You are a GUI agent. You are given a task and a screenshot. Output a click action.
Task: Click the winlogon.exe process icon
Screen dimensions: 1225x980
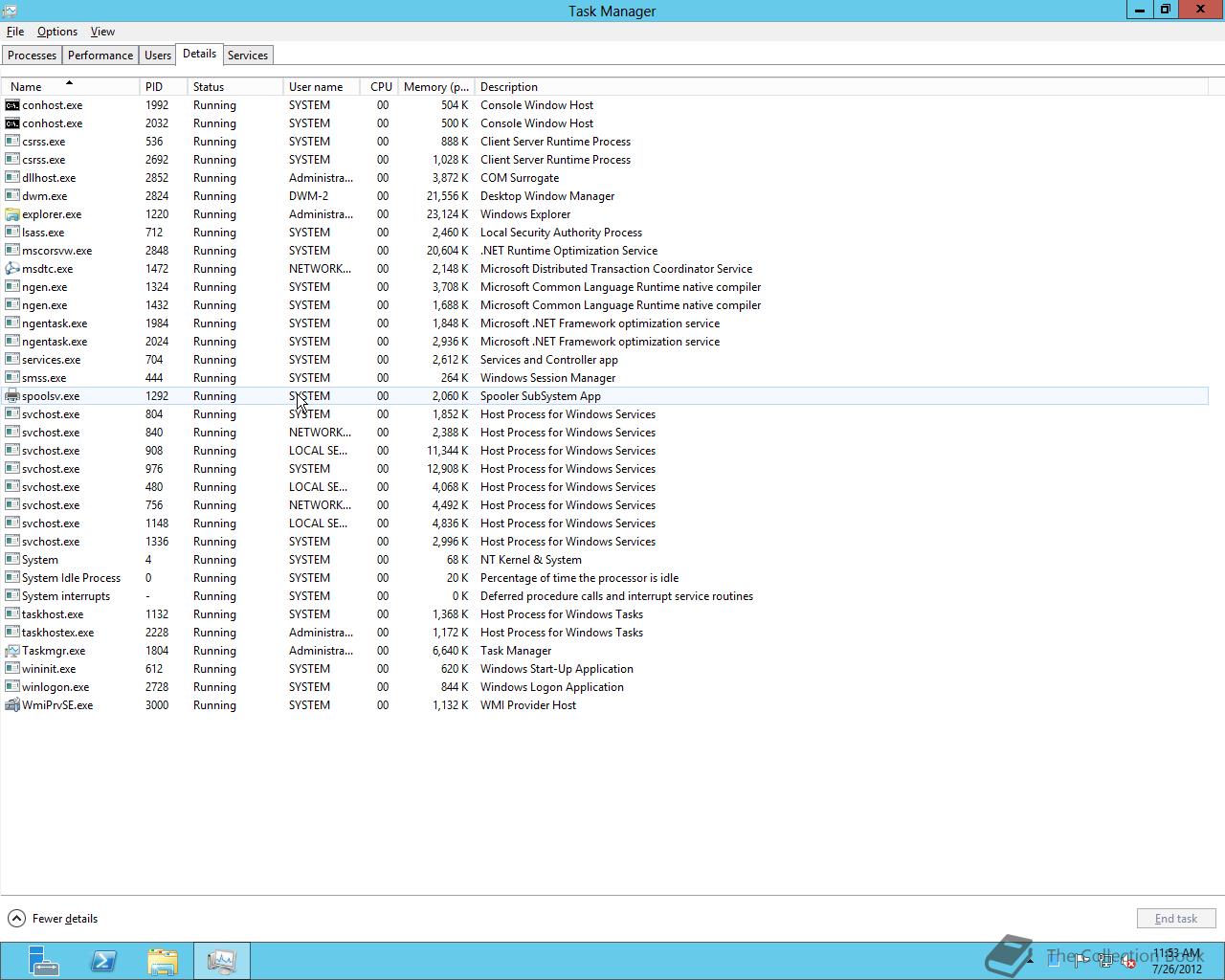11,687
